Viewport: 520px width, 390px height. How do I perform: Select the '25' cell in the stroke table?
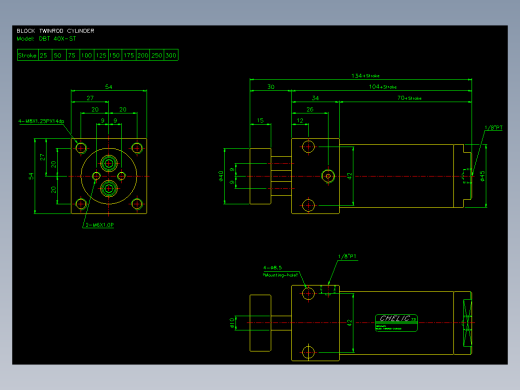tap(44, 55)
